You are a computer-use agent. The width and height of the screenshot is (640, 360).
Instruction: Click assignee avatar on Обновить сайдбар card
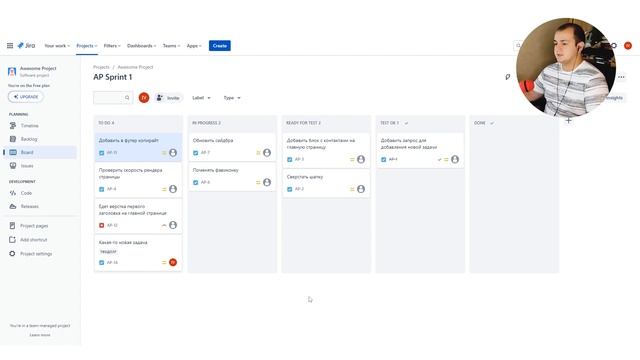267,153
